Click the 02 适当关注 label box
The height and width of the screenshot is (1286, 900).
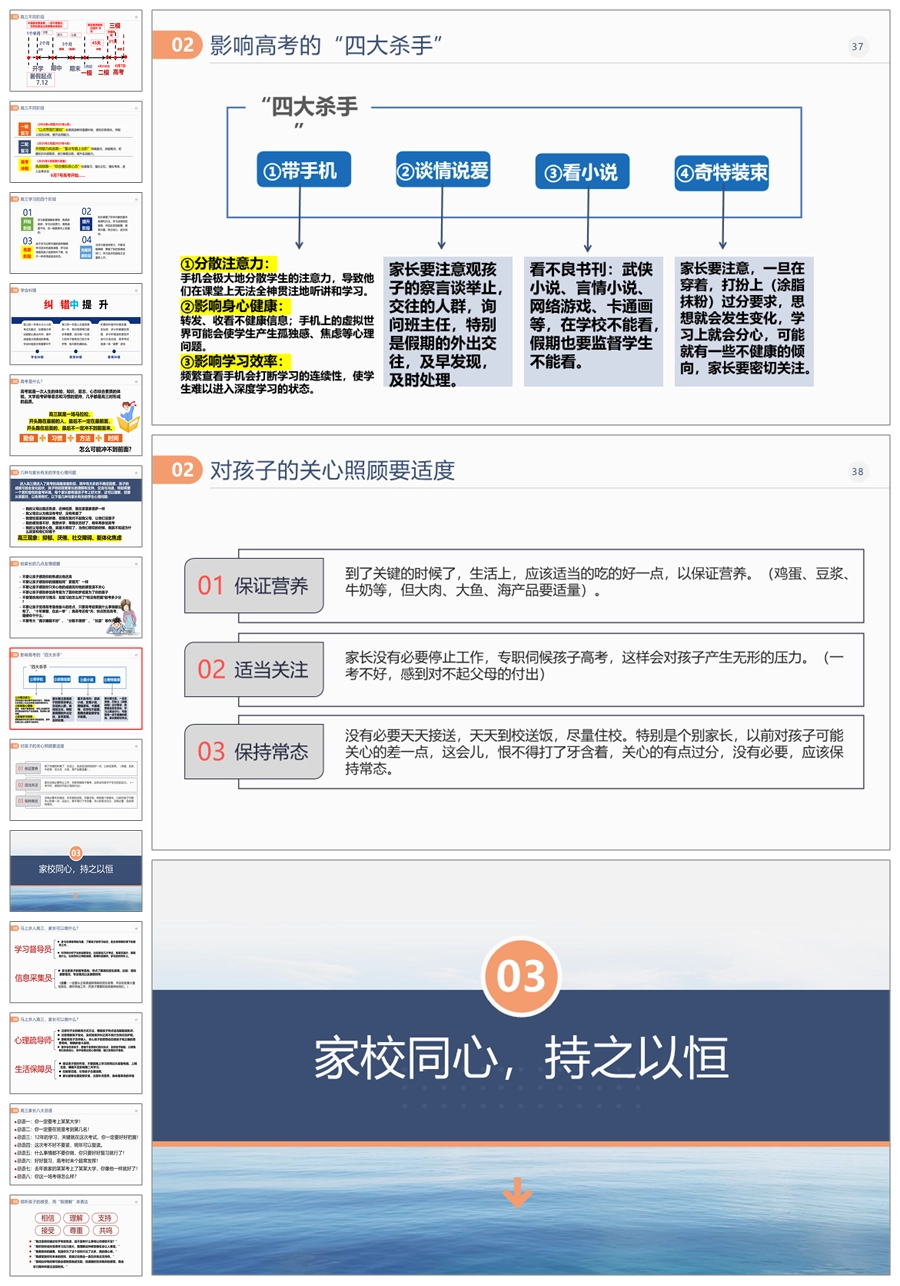click(254, 668)
